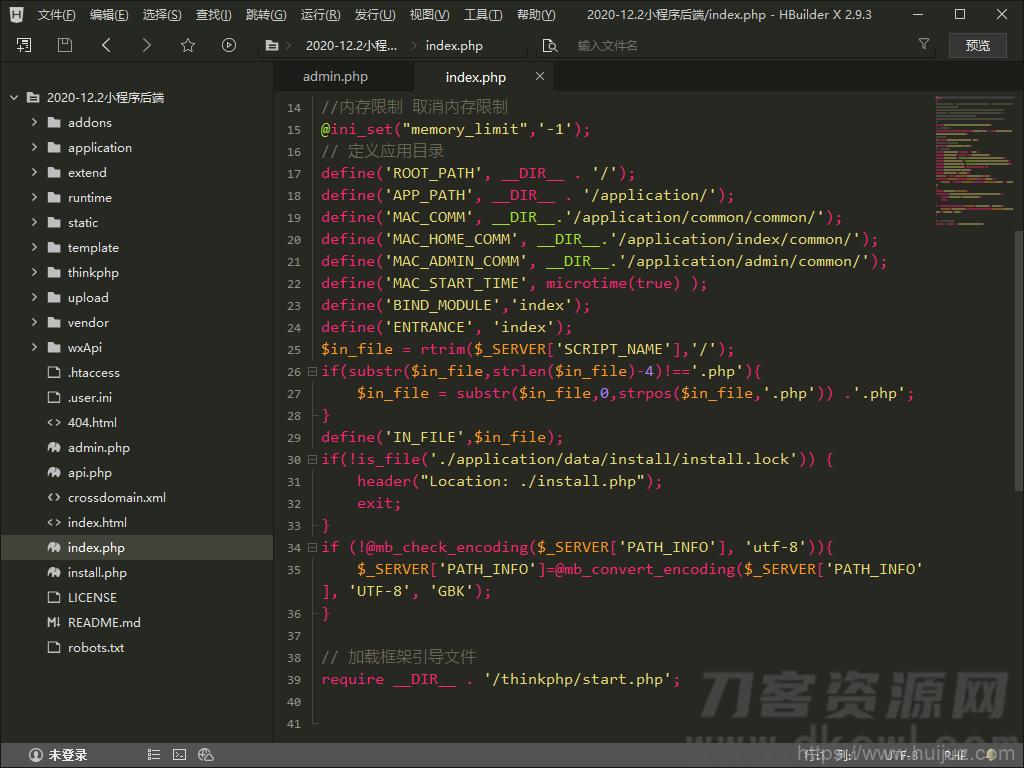Close the index.php tab
The image size is (1024, 768).
tap(539, 76)
